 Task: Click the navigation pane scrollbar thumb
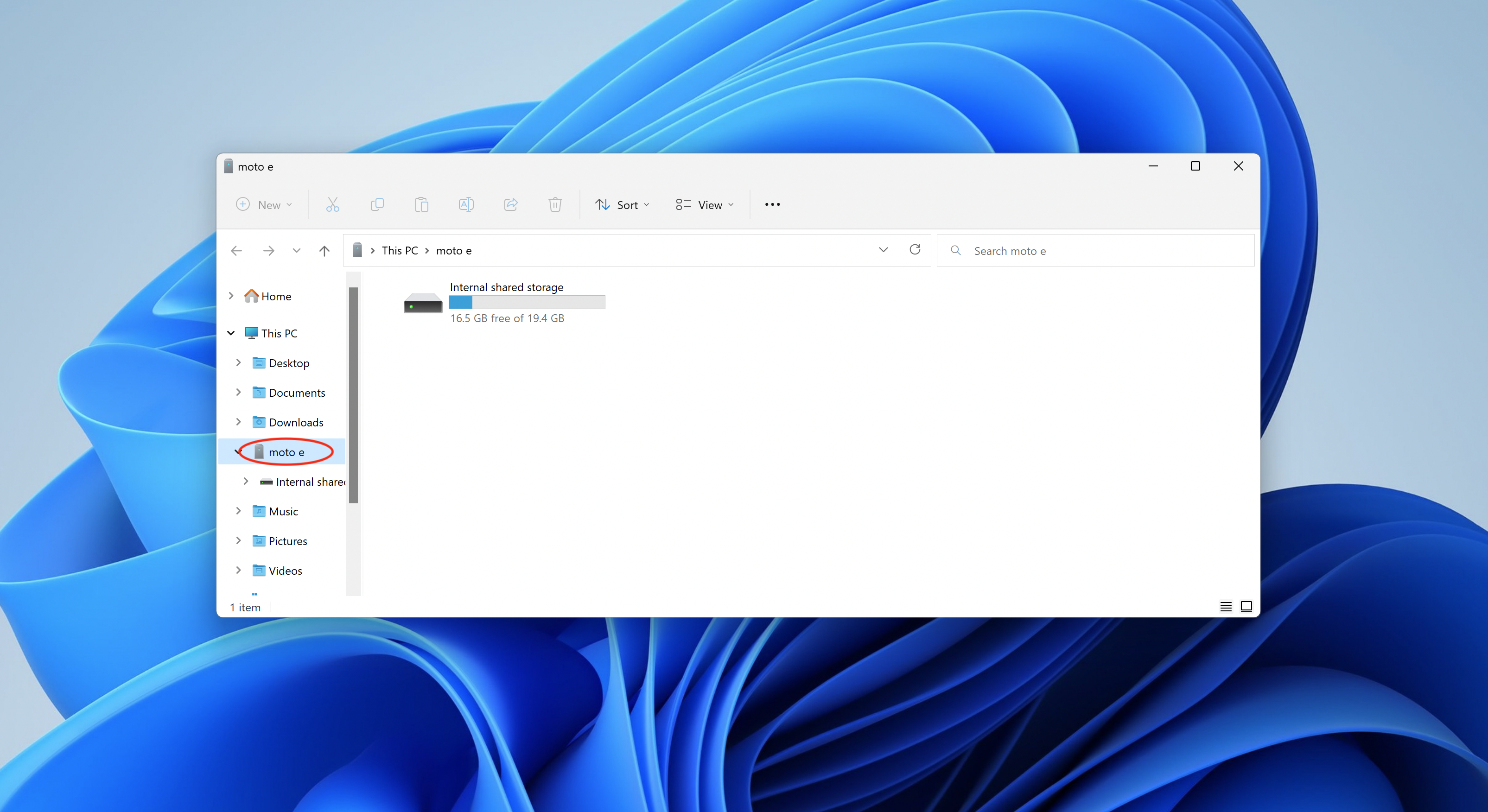(354, 395)
